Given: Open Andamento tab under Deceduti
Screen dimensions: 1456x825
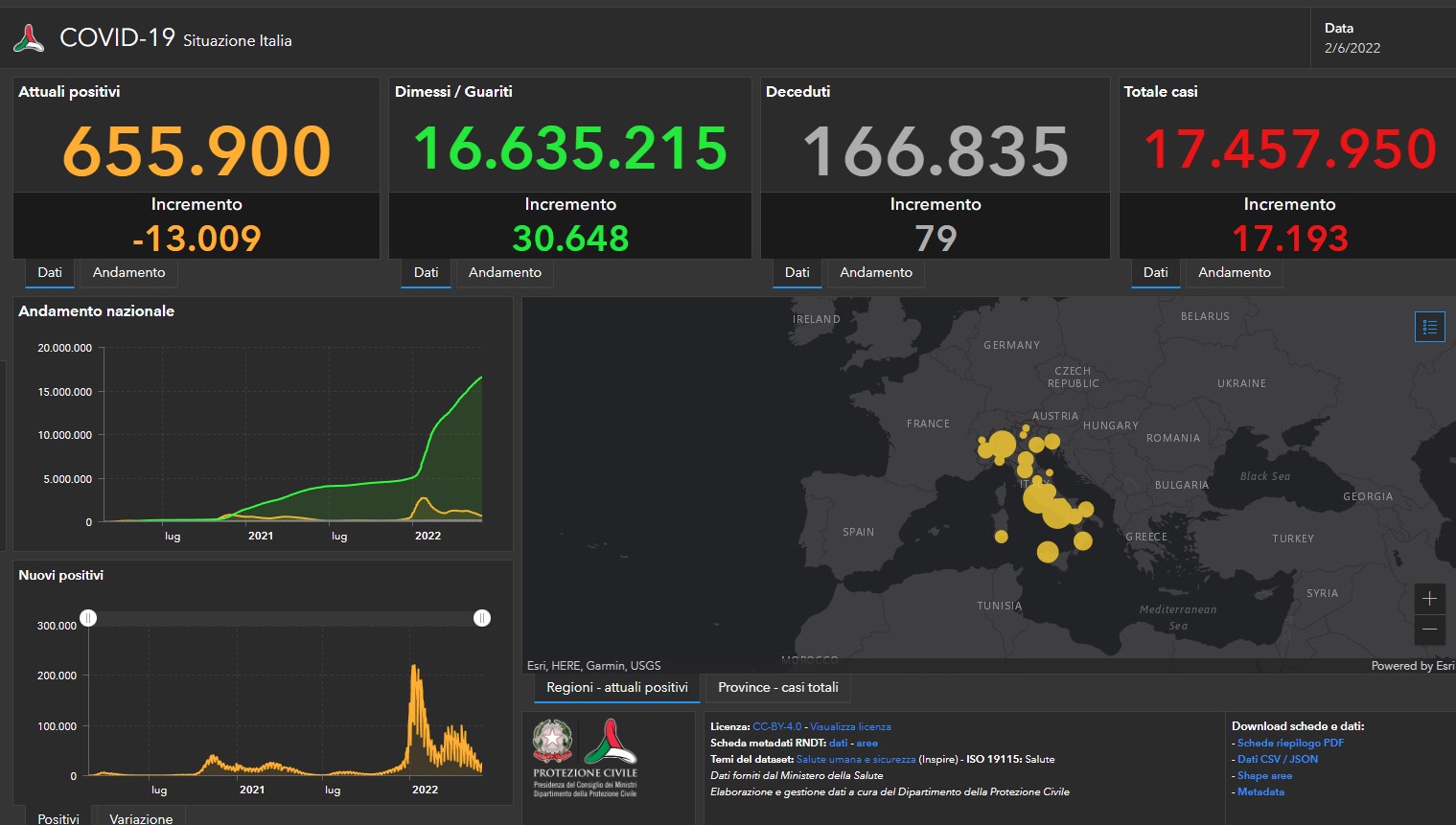Looking at the screenshot, I should 875,273.
